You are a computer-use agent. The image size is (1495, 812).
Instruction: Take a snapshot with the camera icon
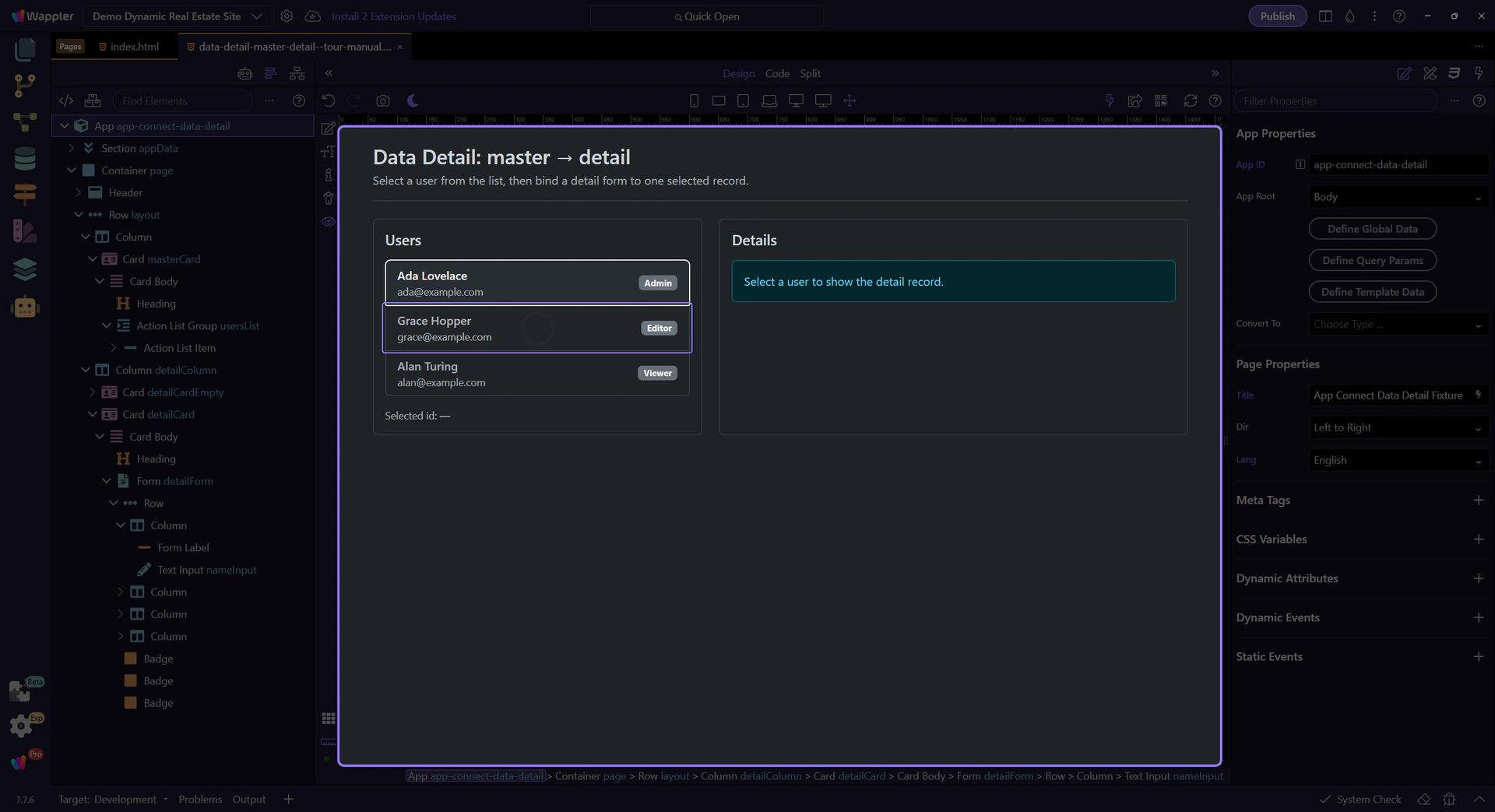[x=382, y=101]
